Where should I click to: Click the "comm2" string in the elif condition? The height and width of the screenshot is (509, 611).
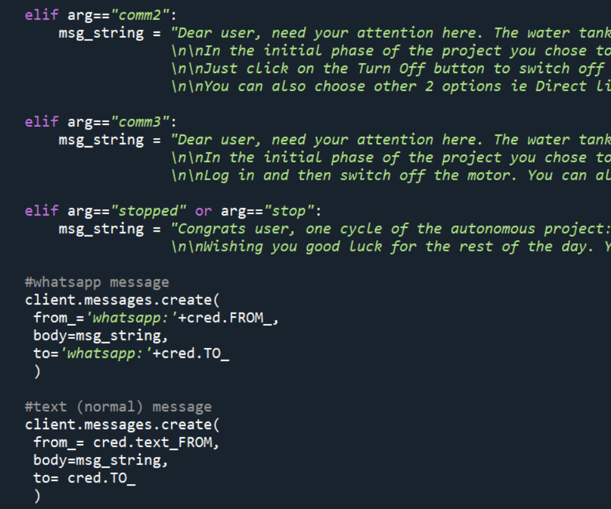point(140,15)
